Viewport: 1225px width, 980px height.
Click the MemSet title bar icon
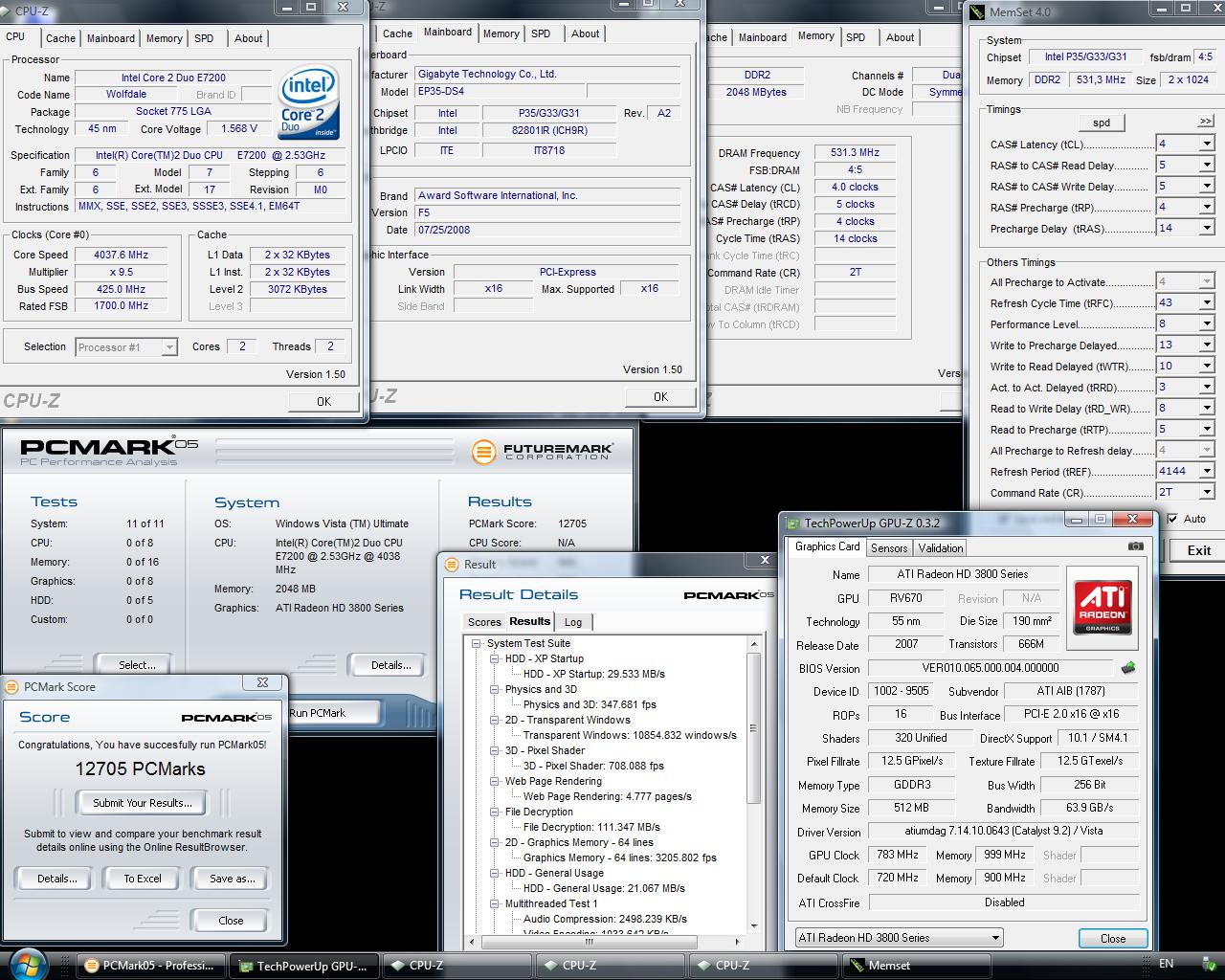(x=976, y=12)
